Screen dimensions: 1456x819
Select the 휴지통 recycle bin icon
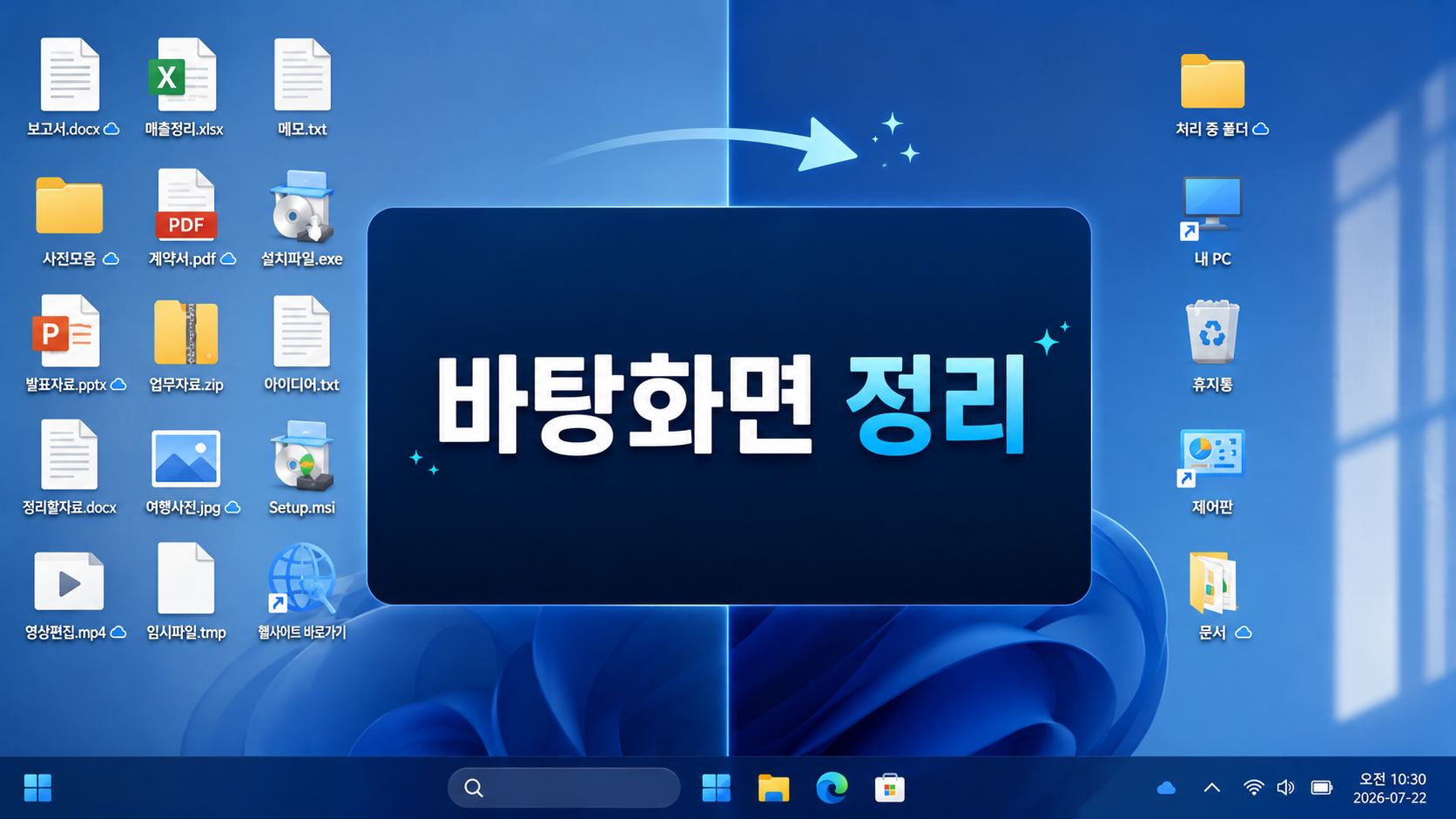click(x=1212, y=332)
